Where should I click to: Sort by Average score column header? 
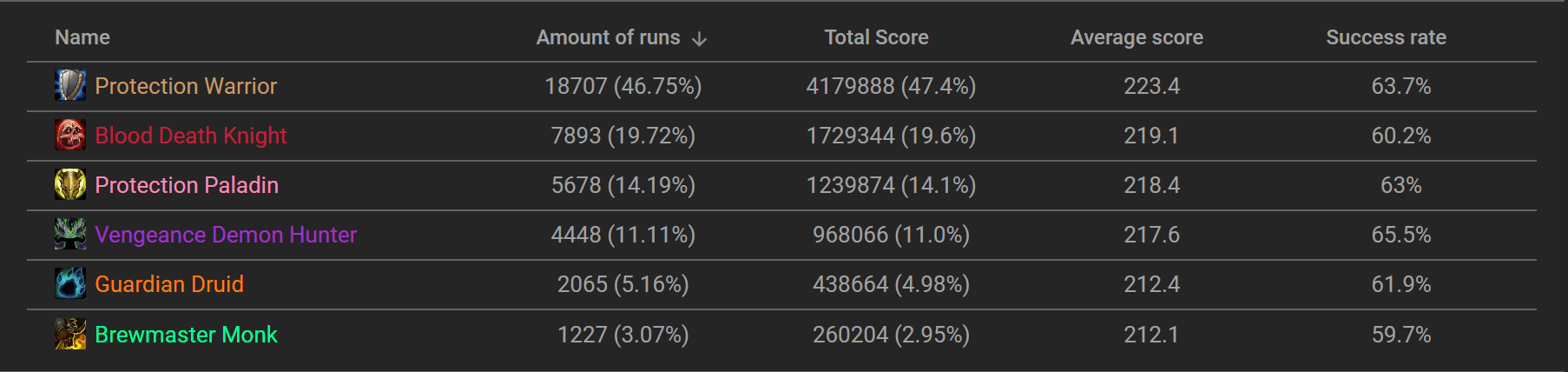pyautogui.click(x=1136, y=37)
